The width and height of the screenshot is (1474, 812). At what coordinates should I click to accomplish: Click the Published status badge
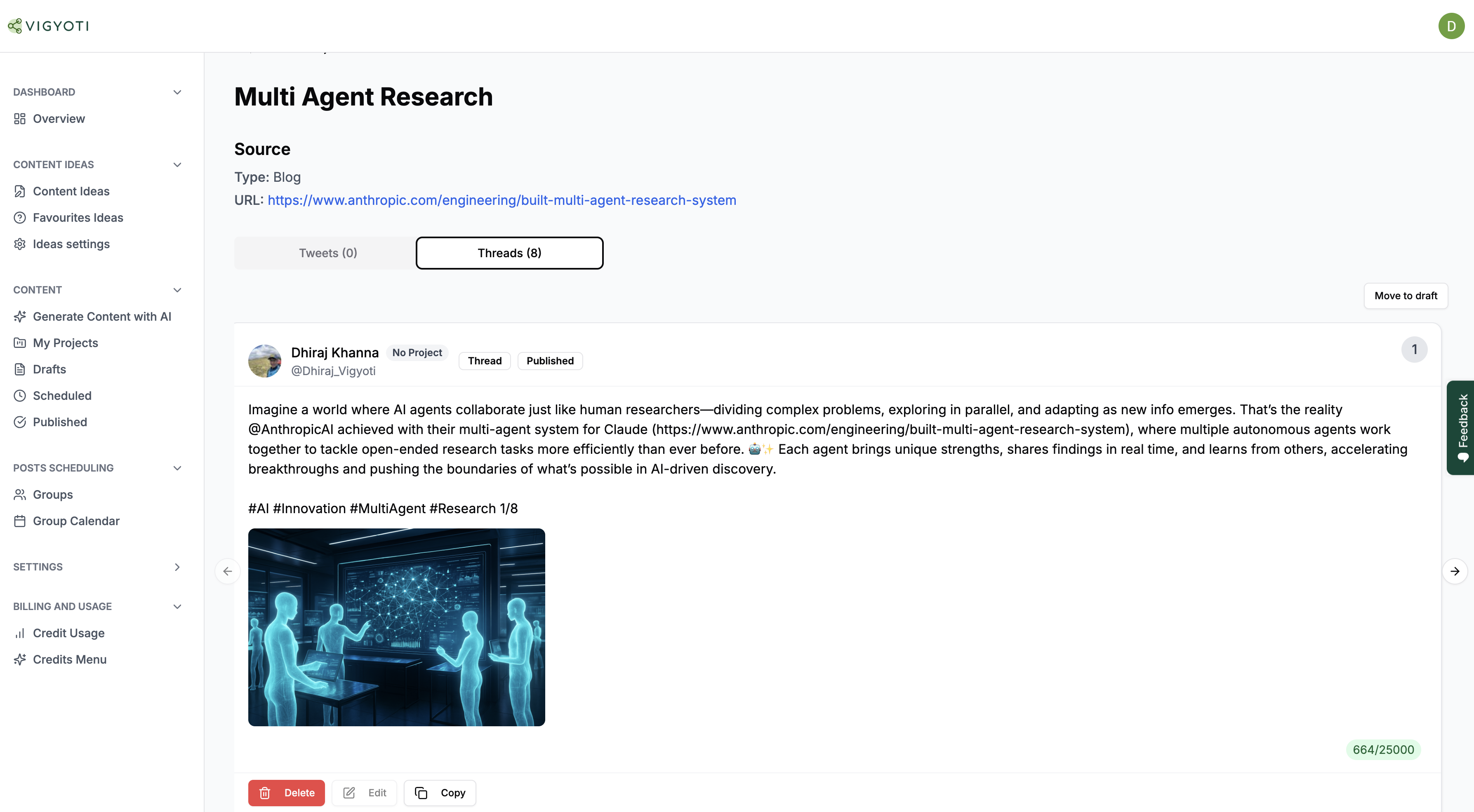click(x=550, y=361)
